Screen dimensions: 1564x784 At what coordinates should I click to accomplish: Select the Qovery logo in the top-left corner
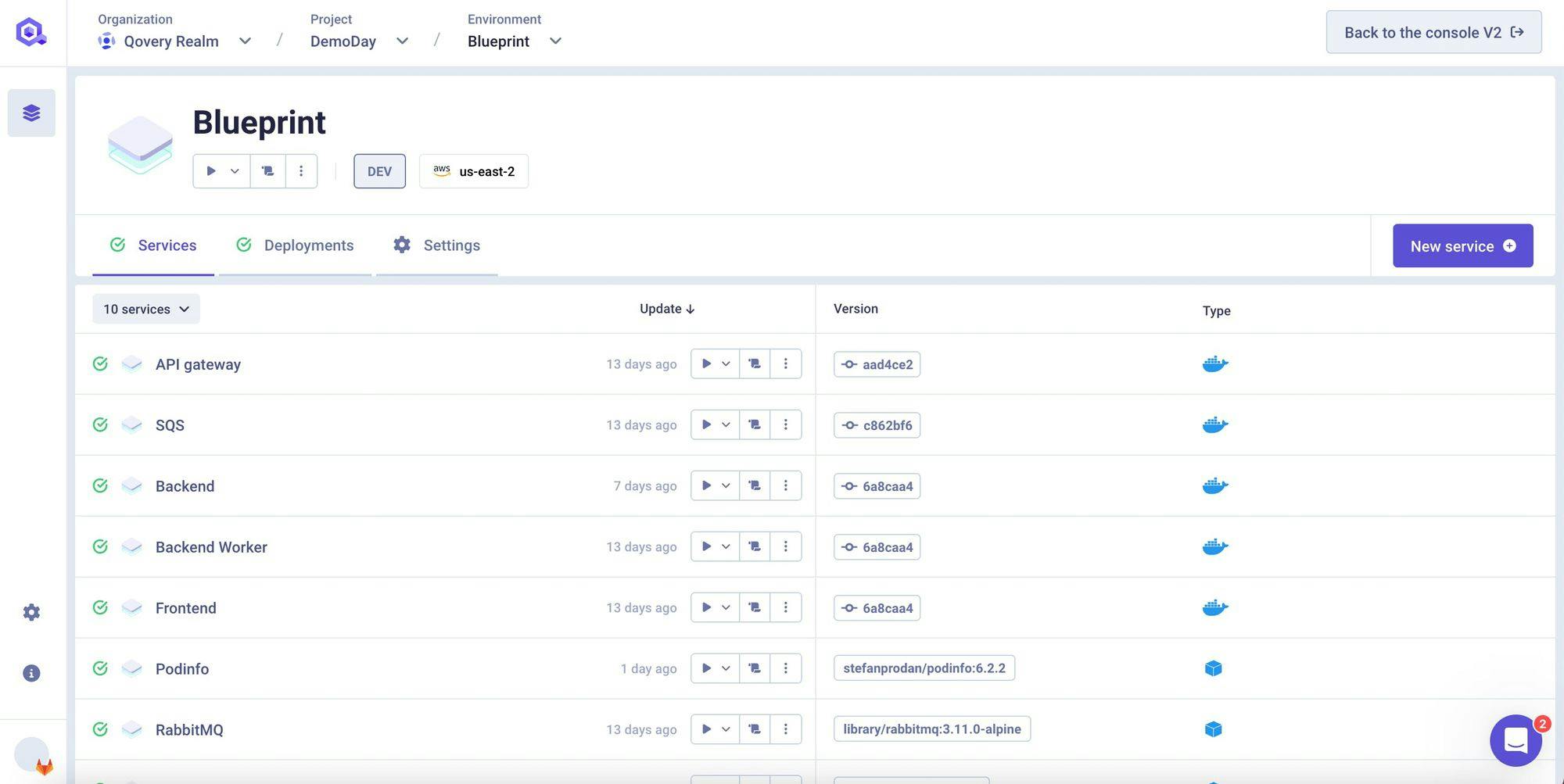click(x=30, y=32)
